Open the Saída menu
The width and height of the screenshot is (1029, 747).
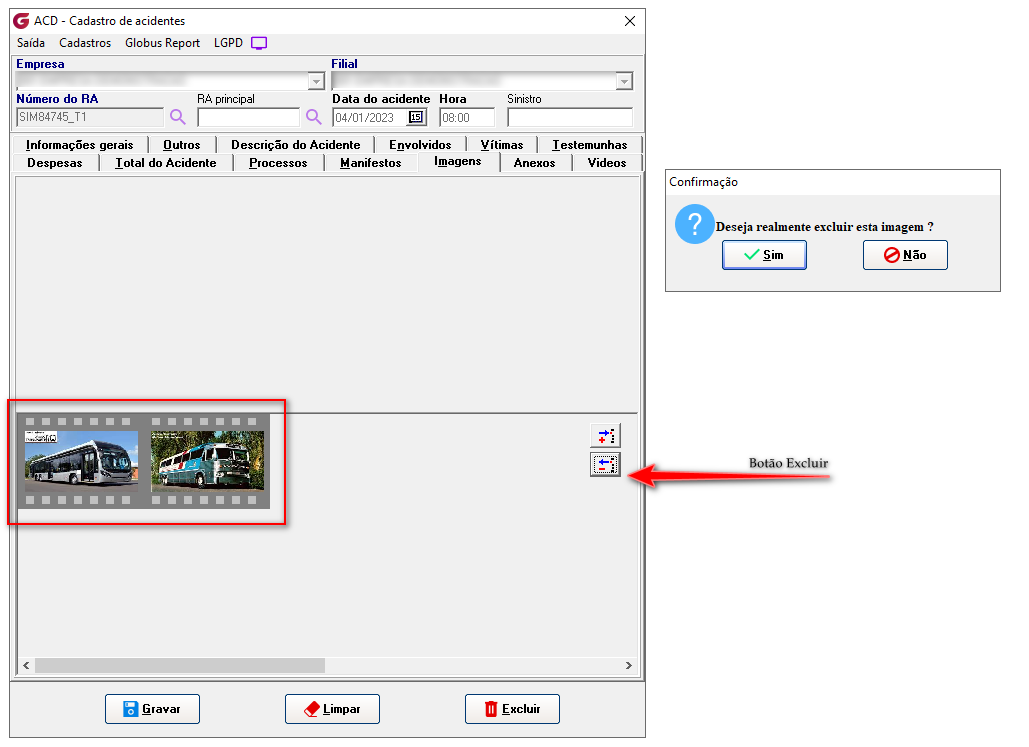pos(31,43)
